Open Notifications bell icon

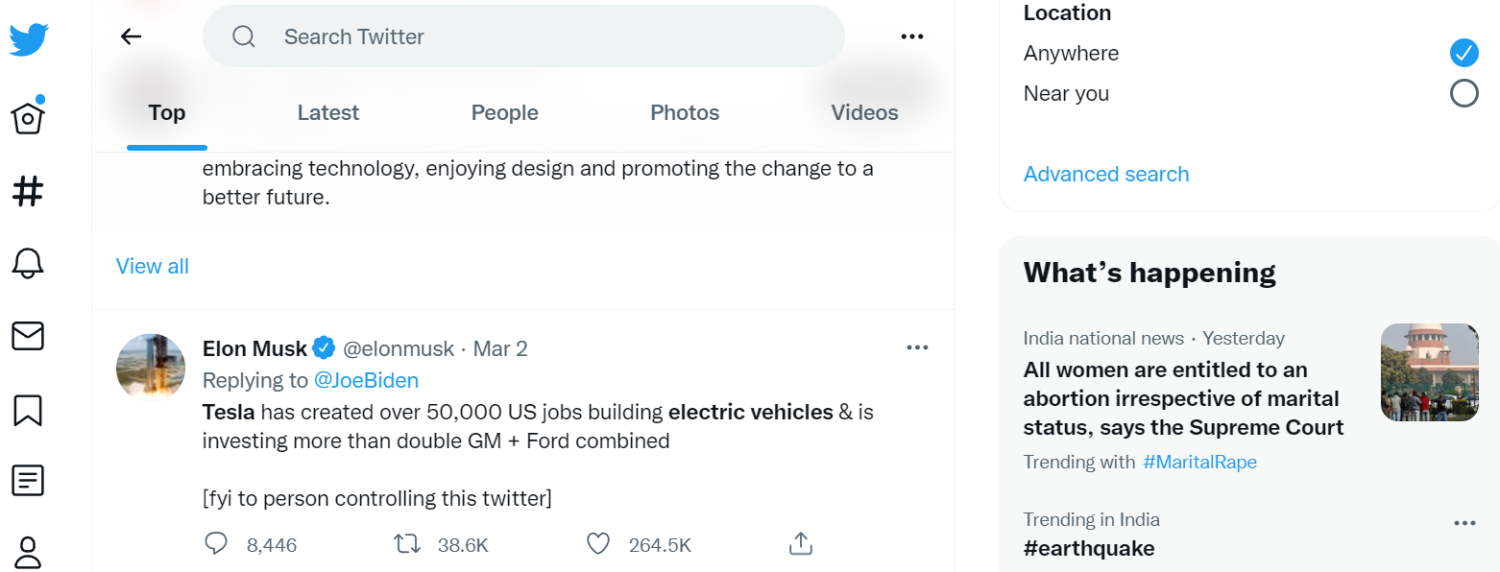coord(28,263)
